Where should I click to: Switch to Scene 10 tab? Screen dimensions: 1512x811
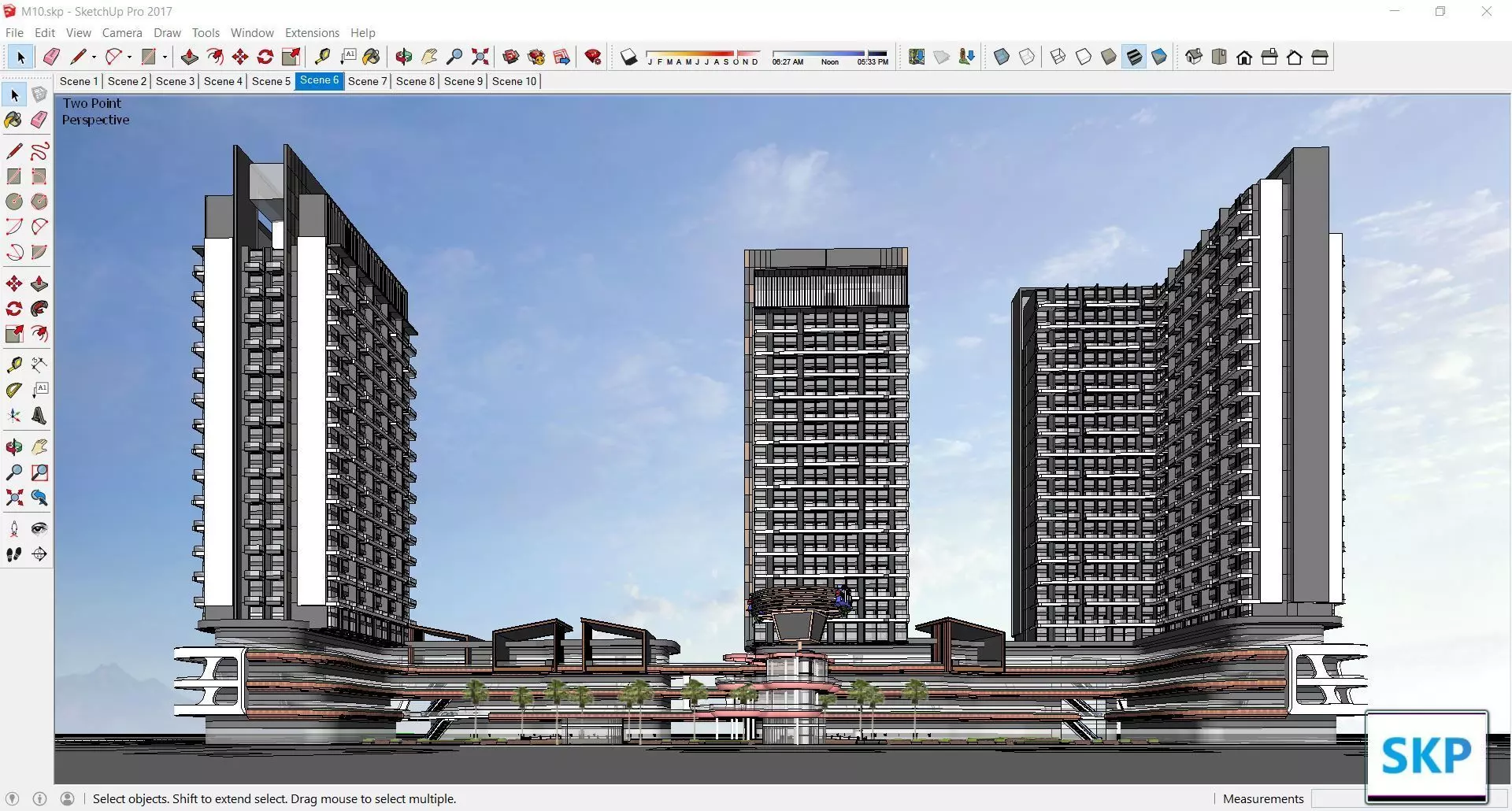[514, 81]
